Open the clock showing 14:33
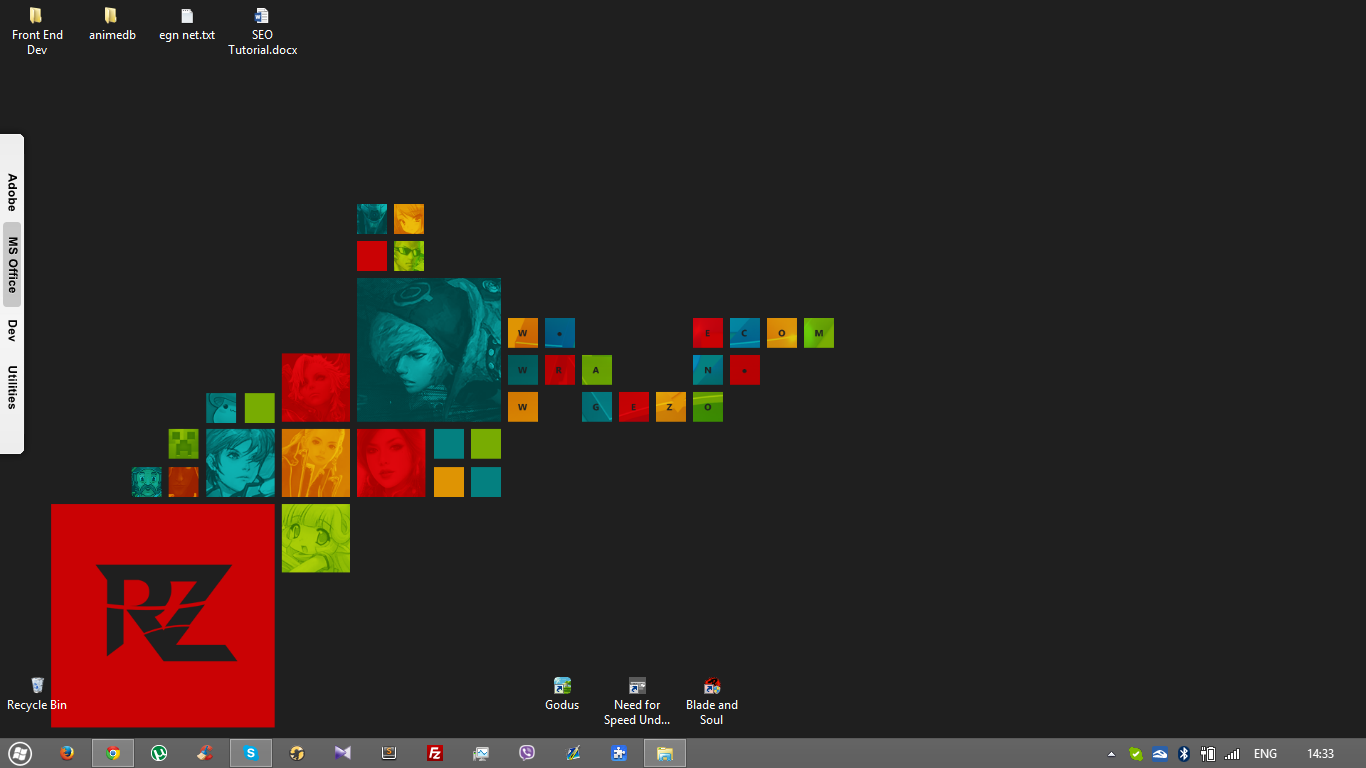Image resolution: width=1366 pixels, height=768 pixels. coord(1320,754)
